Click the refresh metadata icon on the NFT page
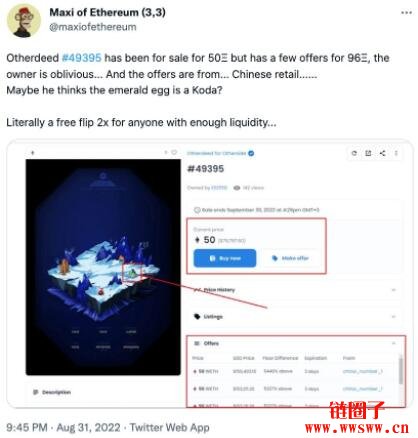 (x=354, y=153)
